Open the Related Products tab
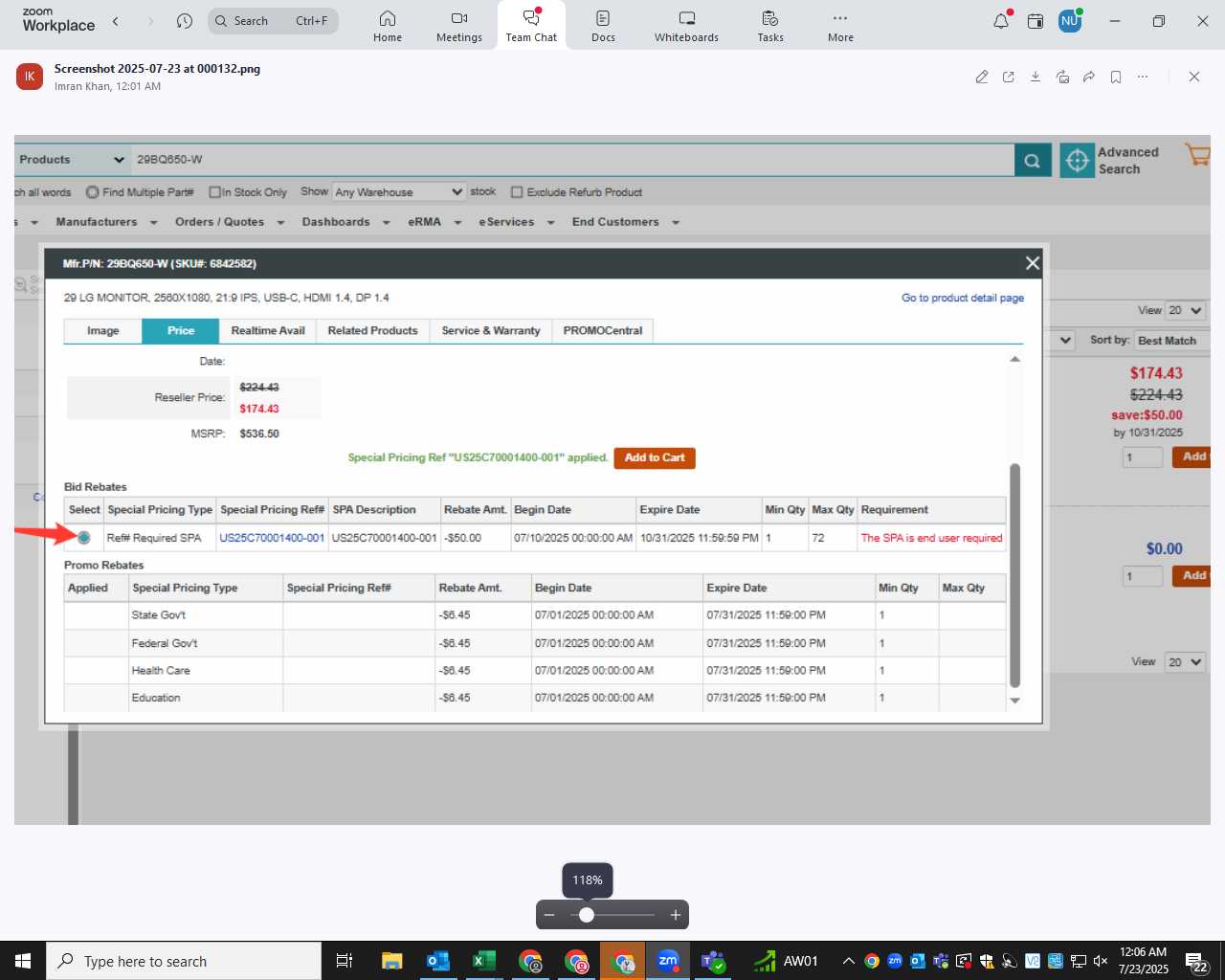Image resolution: width=1225 pixels, height=980 pixels. click(372, 331)
